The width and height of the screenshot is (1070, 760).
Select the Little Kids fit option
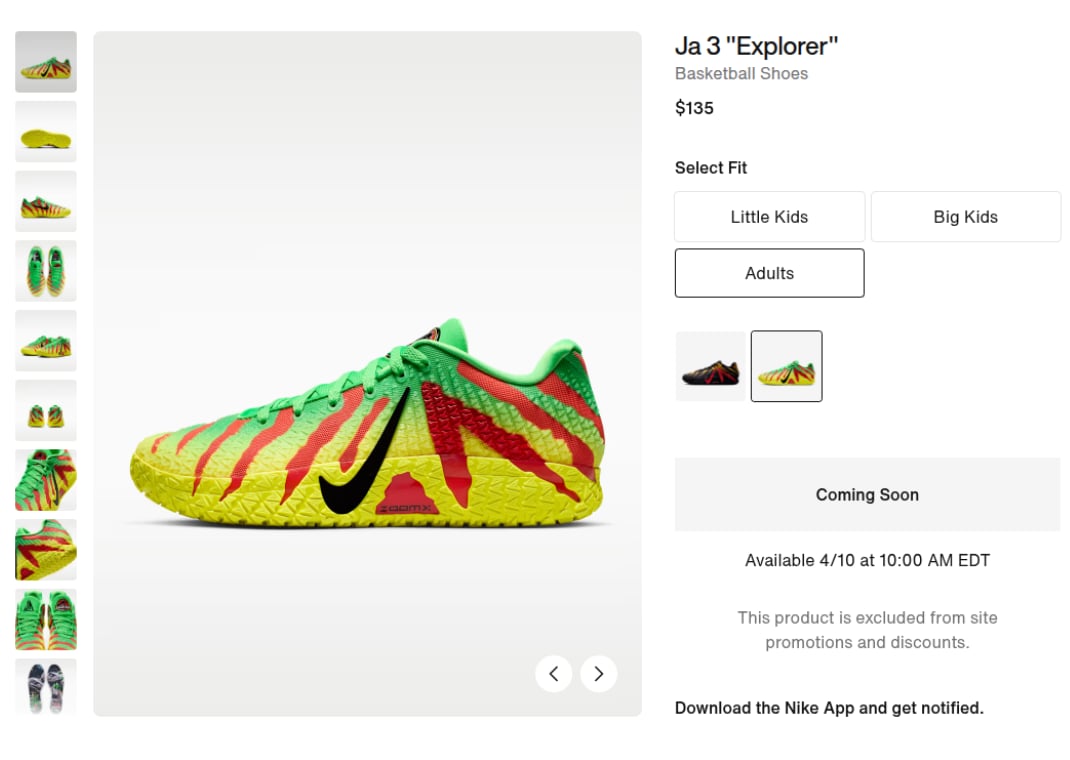click(x=769, y=216)
